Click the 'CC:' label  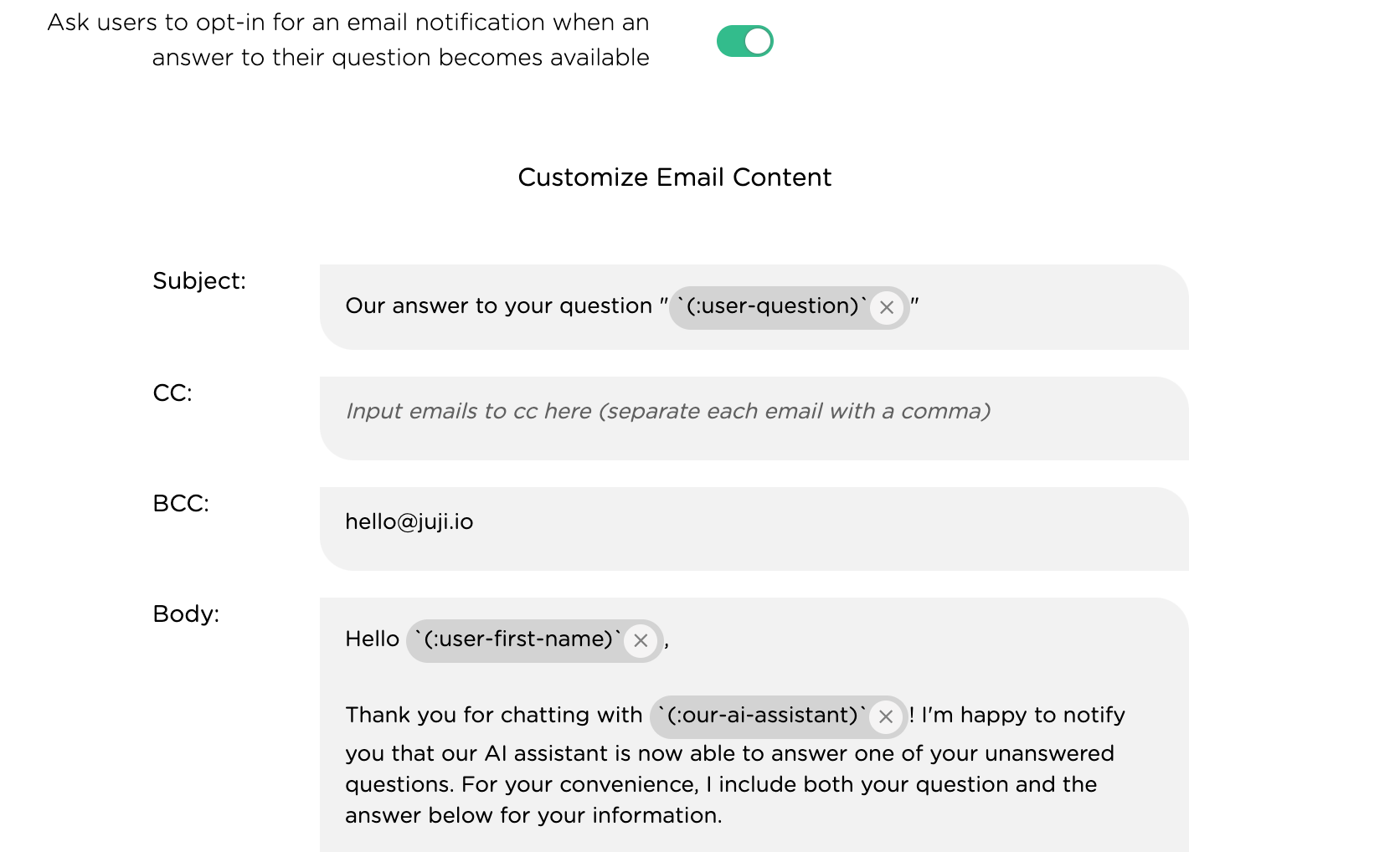[x=172, y=393]
